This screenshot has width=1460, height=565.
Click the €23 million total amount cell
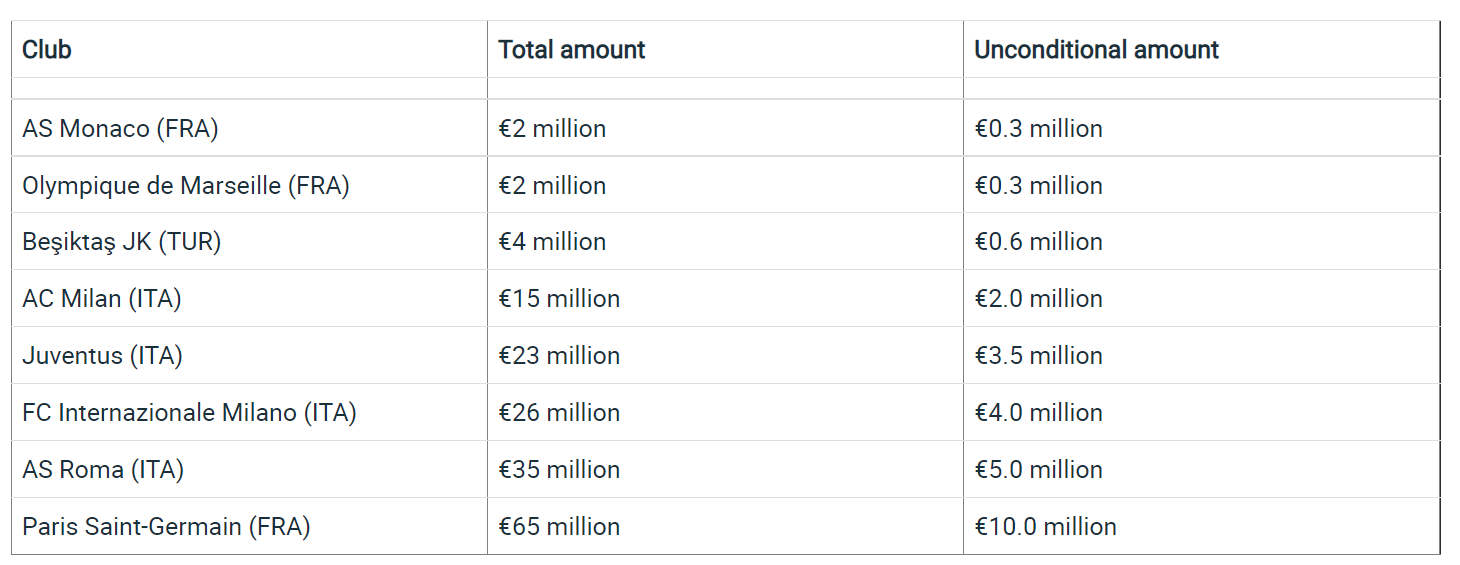pos(725,355)
